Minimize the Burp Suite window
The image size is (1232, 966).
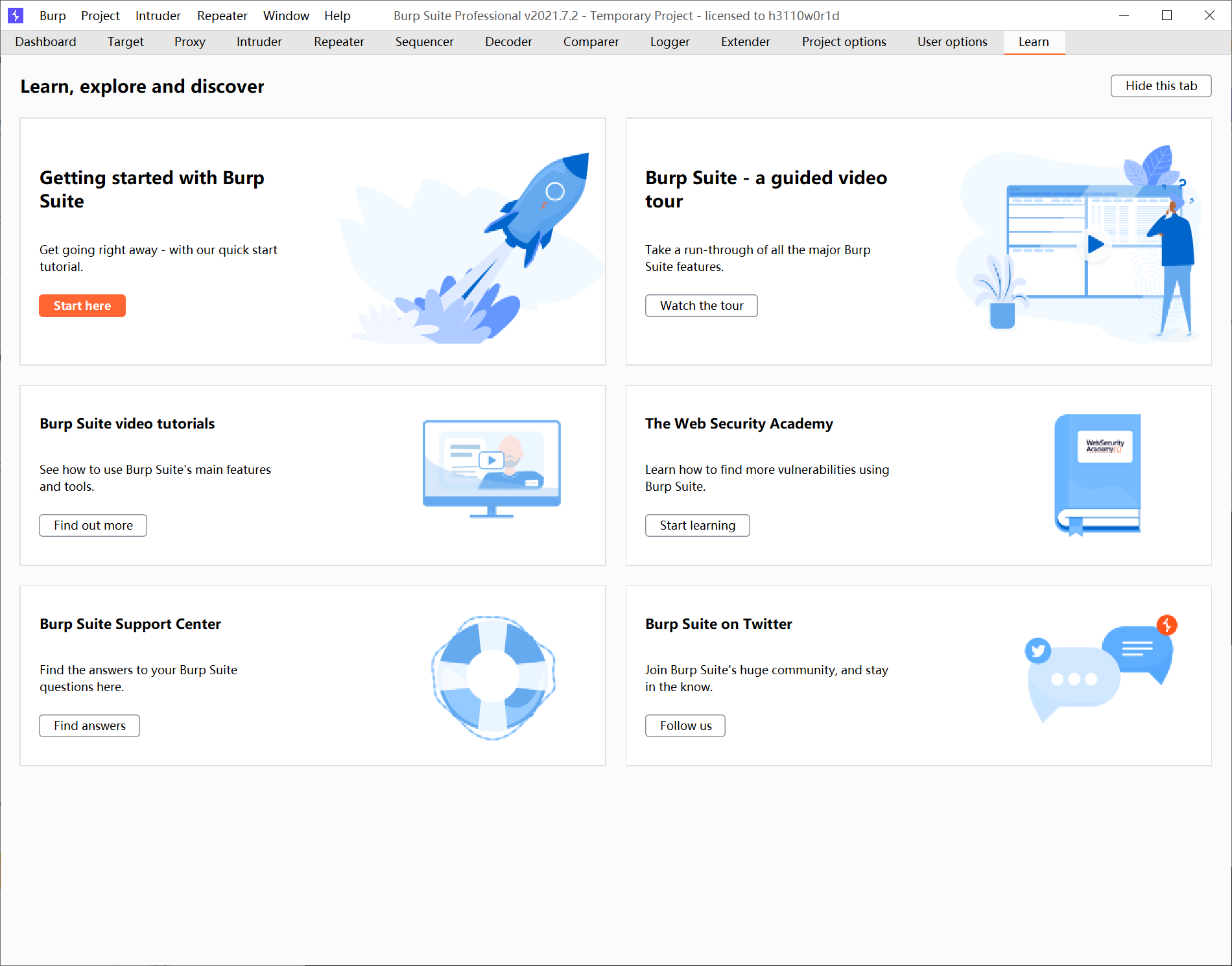pos(1124,16)
